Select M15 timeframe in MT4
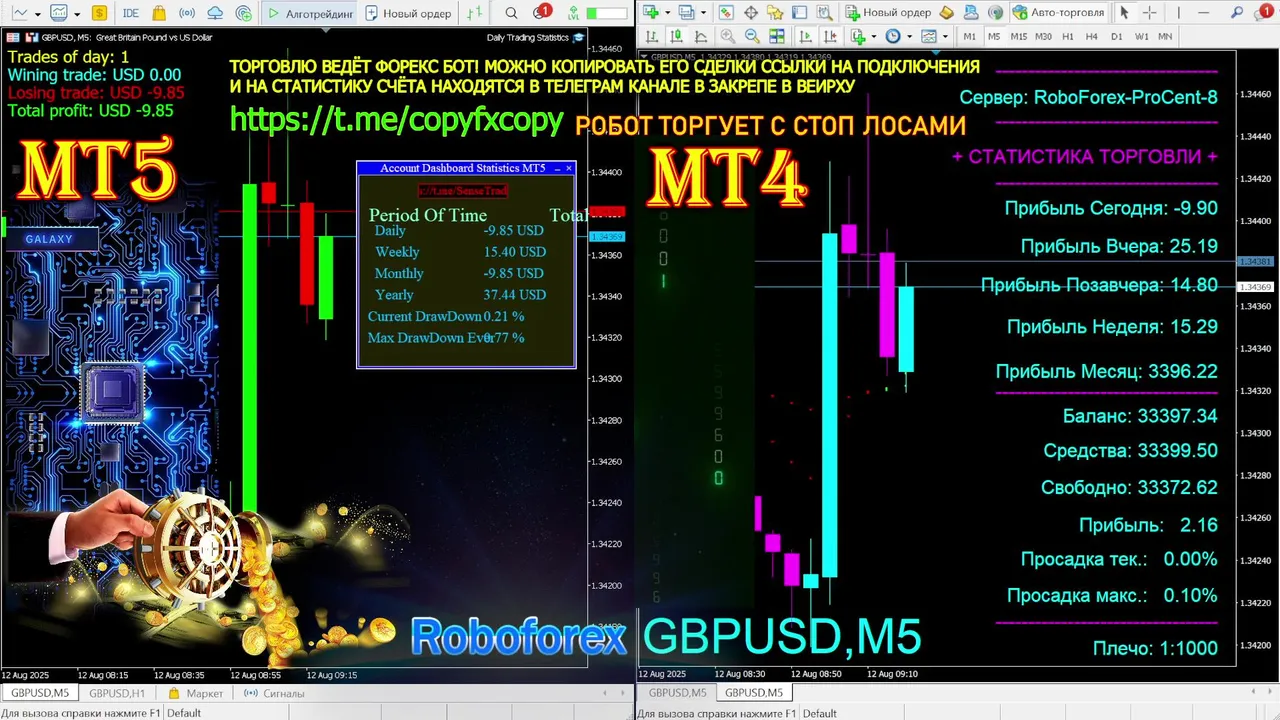This screenshot has width=1280, height=720. tap(1018, 36)
